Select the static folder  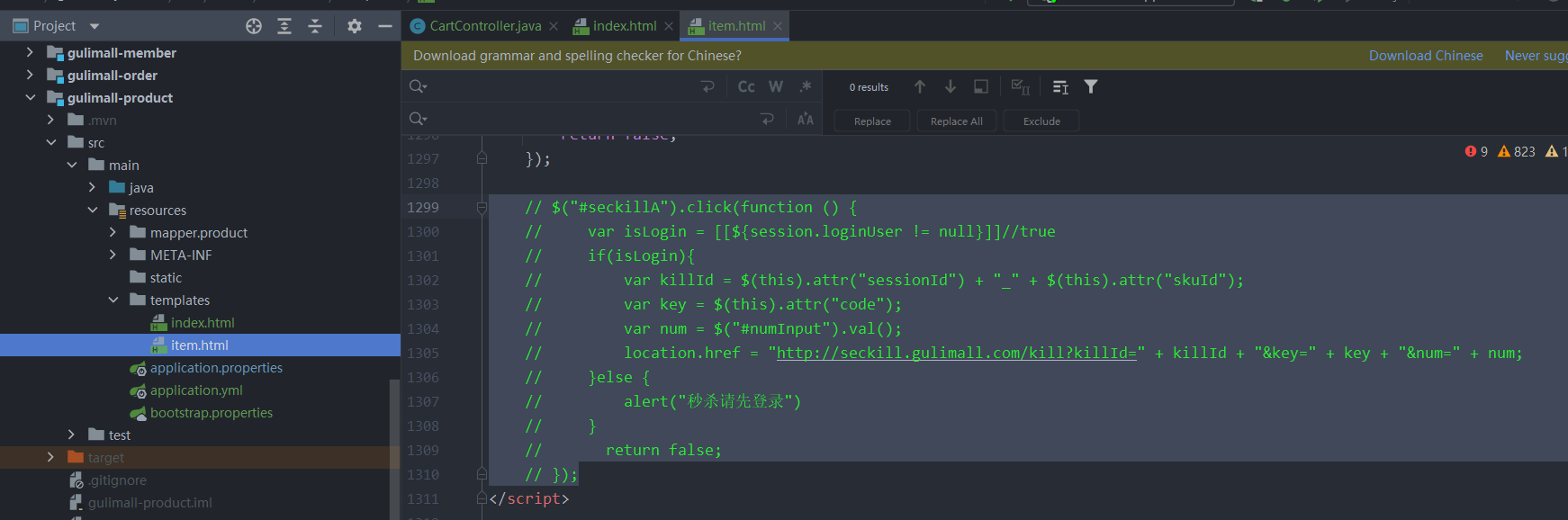click(166, 277)
